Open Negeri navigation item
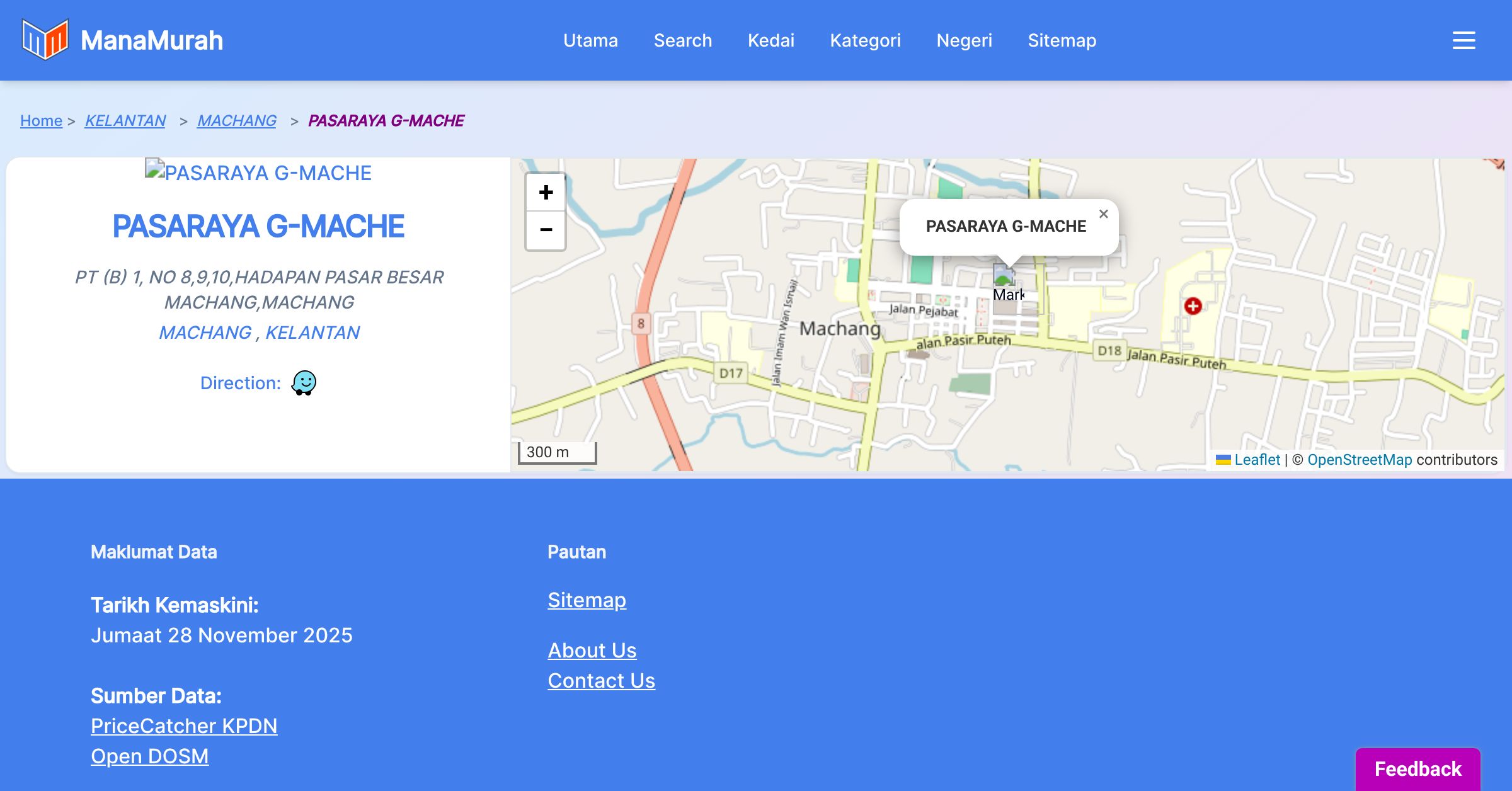This screenshot has width=1512, height=791. pyautogui.click(x=964, y=40)
